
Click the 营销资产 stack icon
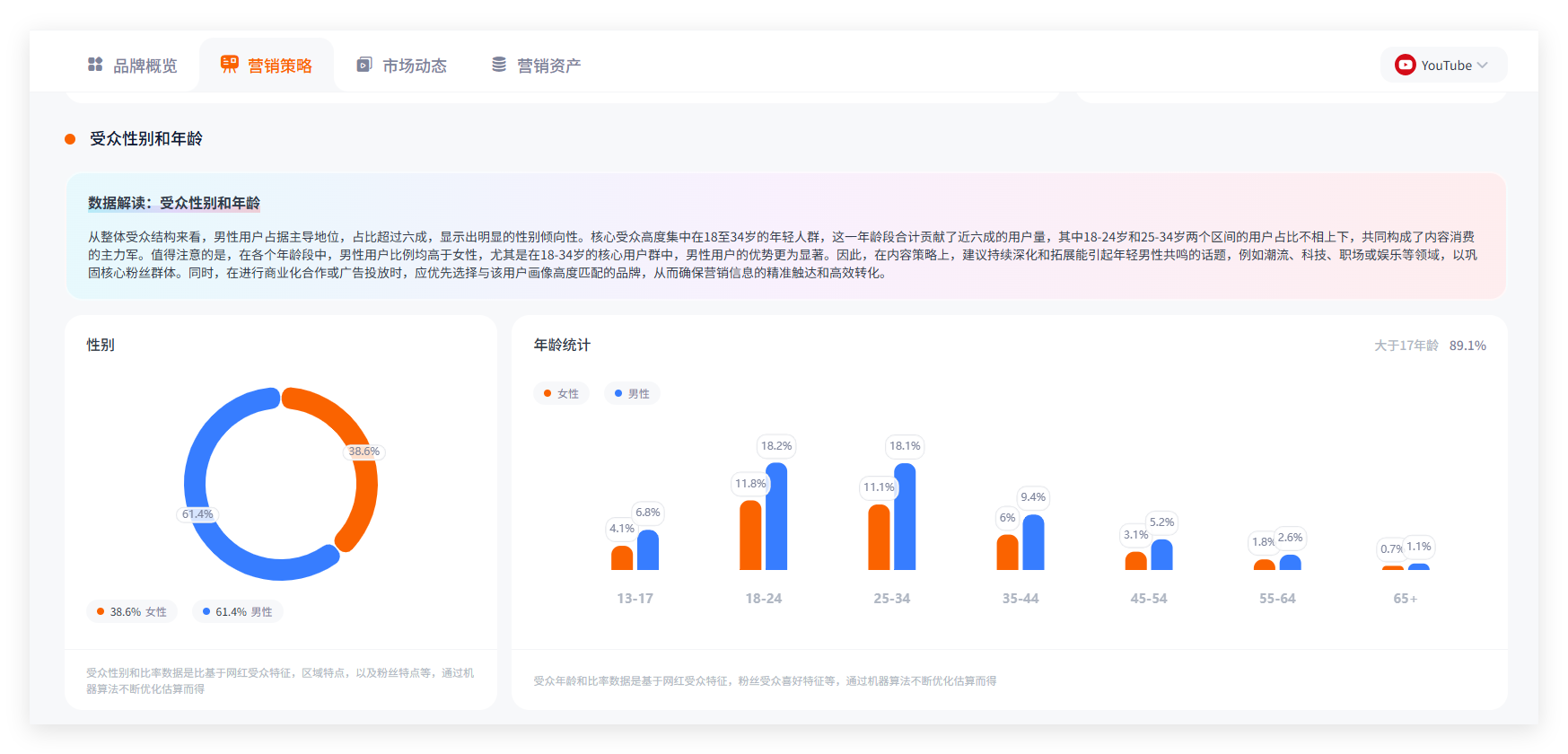tap(499, 65)
